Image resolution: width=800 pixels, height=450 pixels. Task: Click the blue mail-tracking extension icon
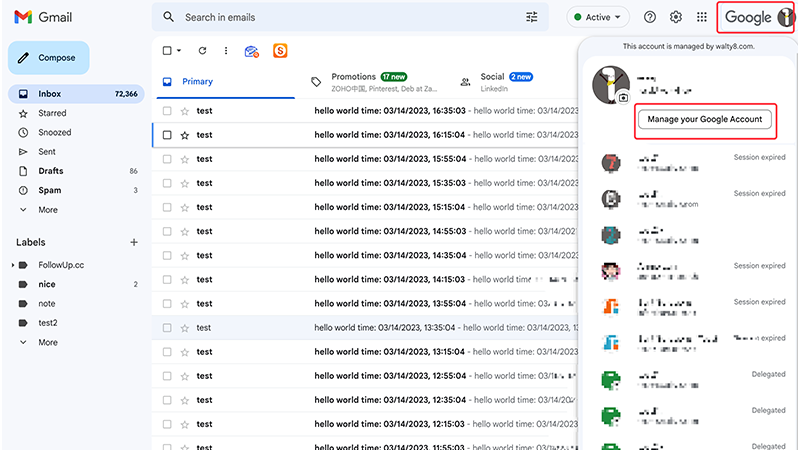[252, 51]
